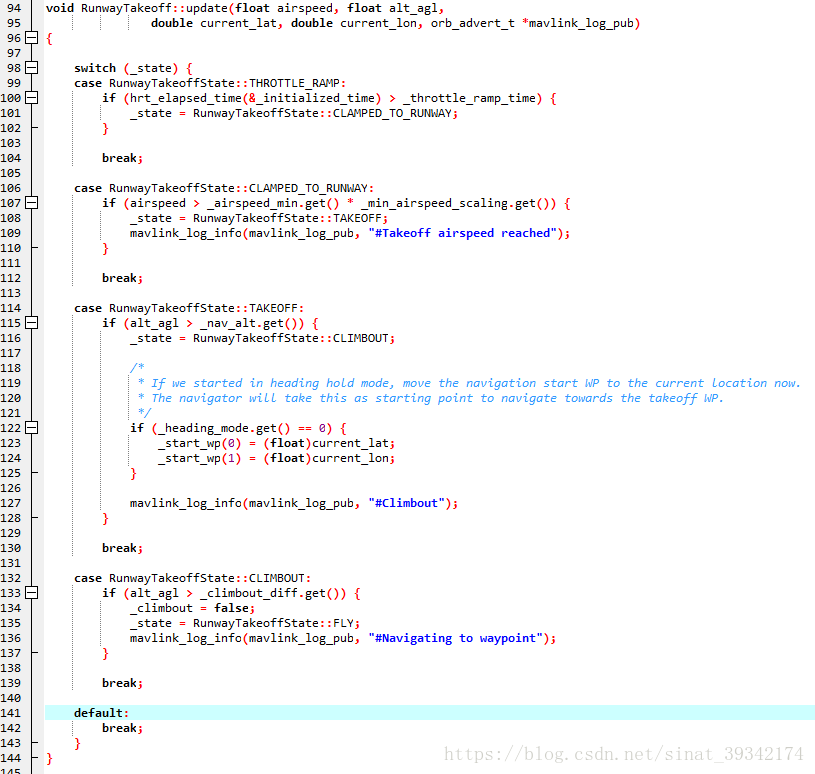Click "TAKEOFF" in state assignment line 108
The height and width of the screenshot is (774, 815).
coord(357,218)
